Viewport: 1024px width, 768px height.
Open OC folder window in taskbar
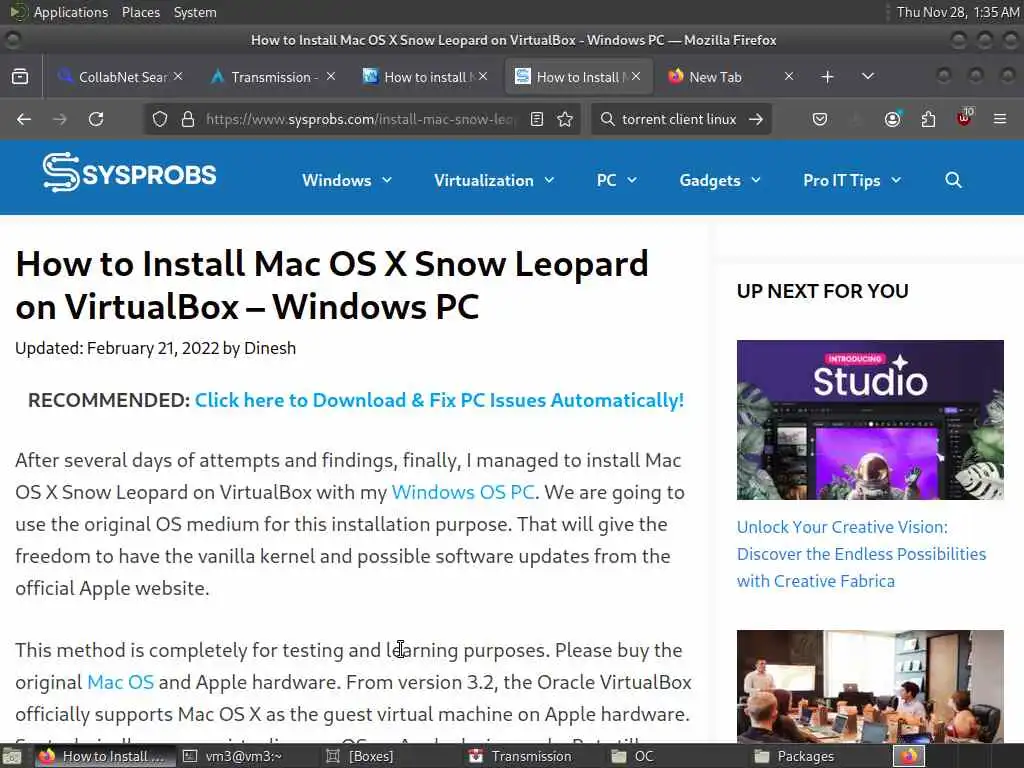point(643,756)
